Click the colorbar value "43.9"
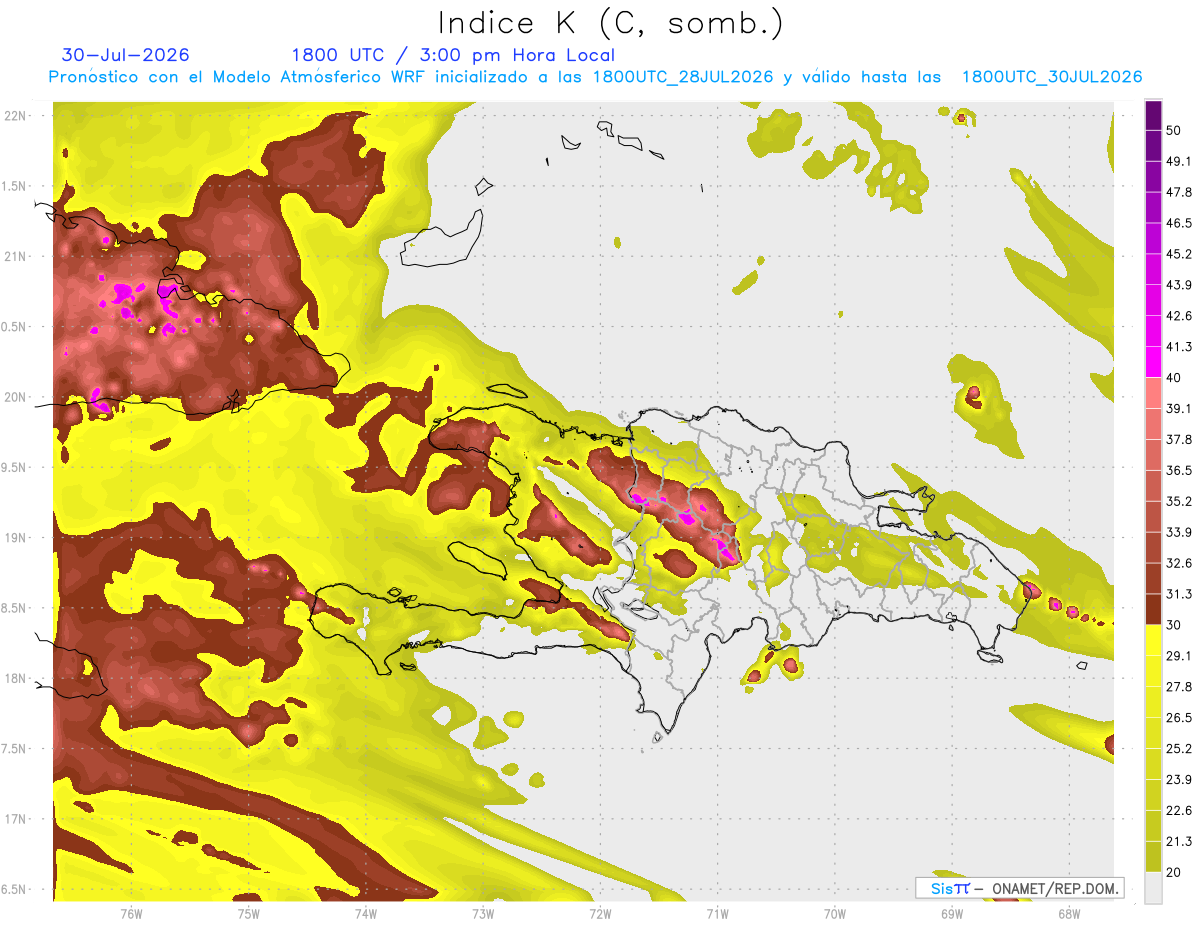This screenshot has width=1200, height=927. 1179,285
